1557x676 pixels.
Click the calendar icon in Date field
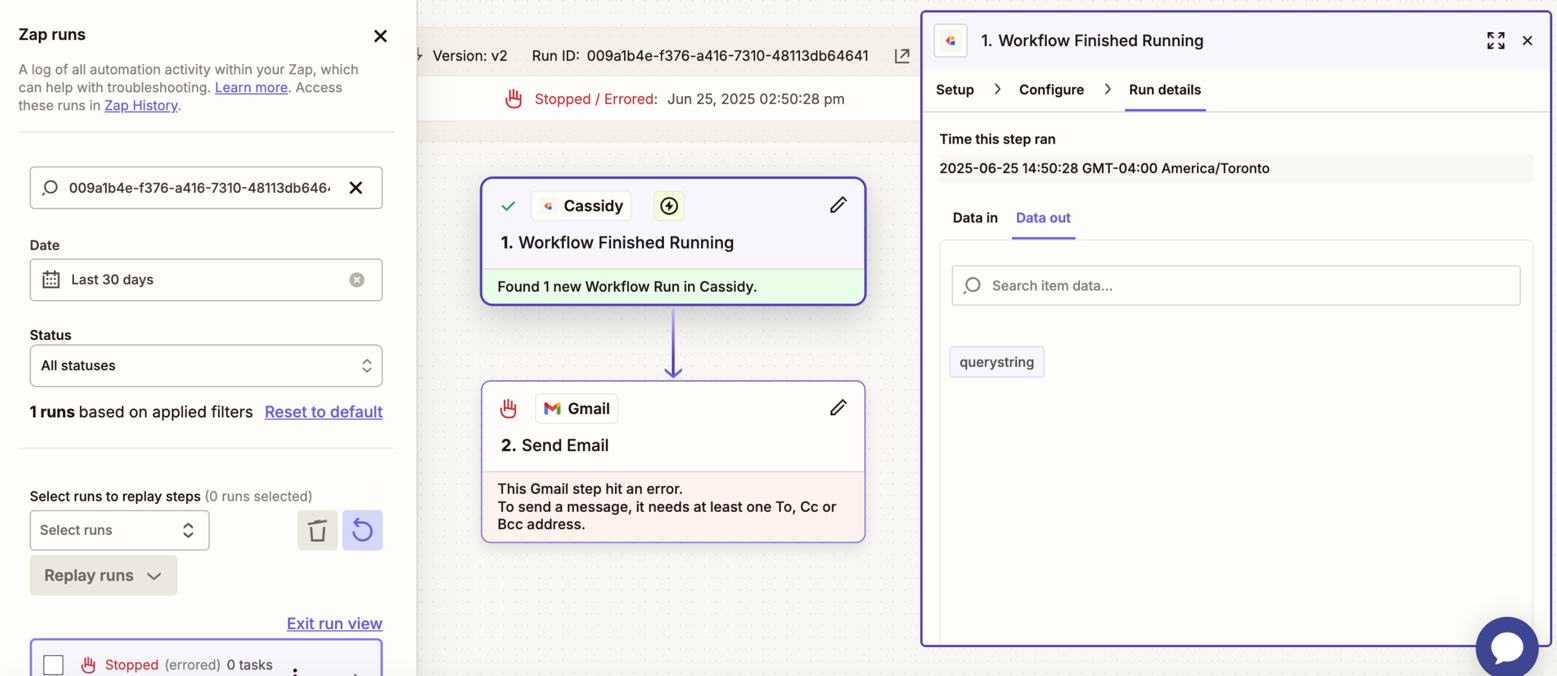51,280
